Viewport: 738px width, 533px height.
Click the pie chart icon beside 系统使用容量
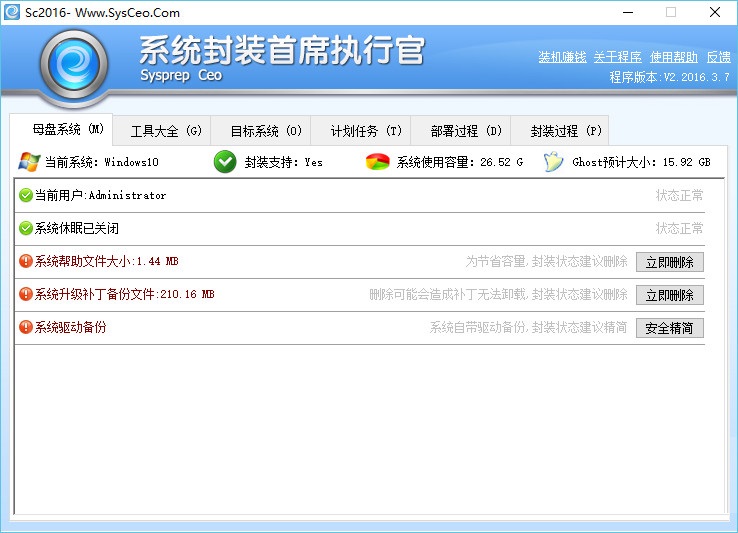coord(377,162)
